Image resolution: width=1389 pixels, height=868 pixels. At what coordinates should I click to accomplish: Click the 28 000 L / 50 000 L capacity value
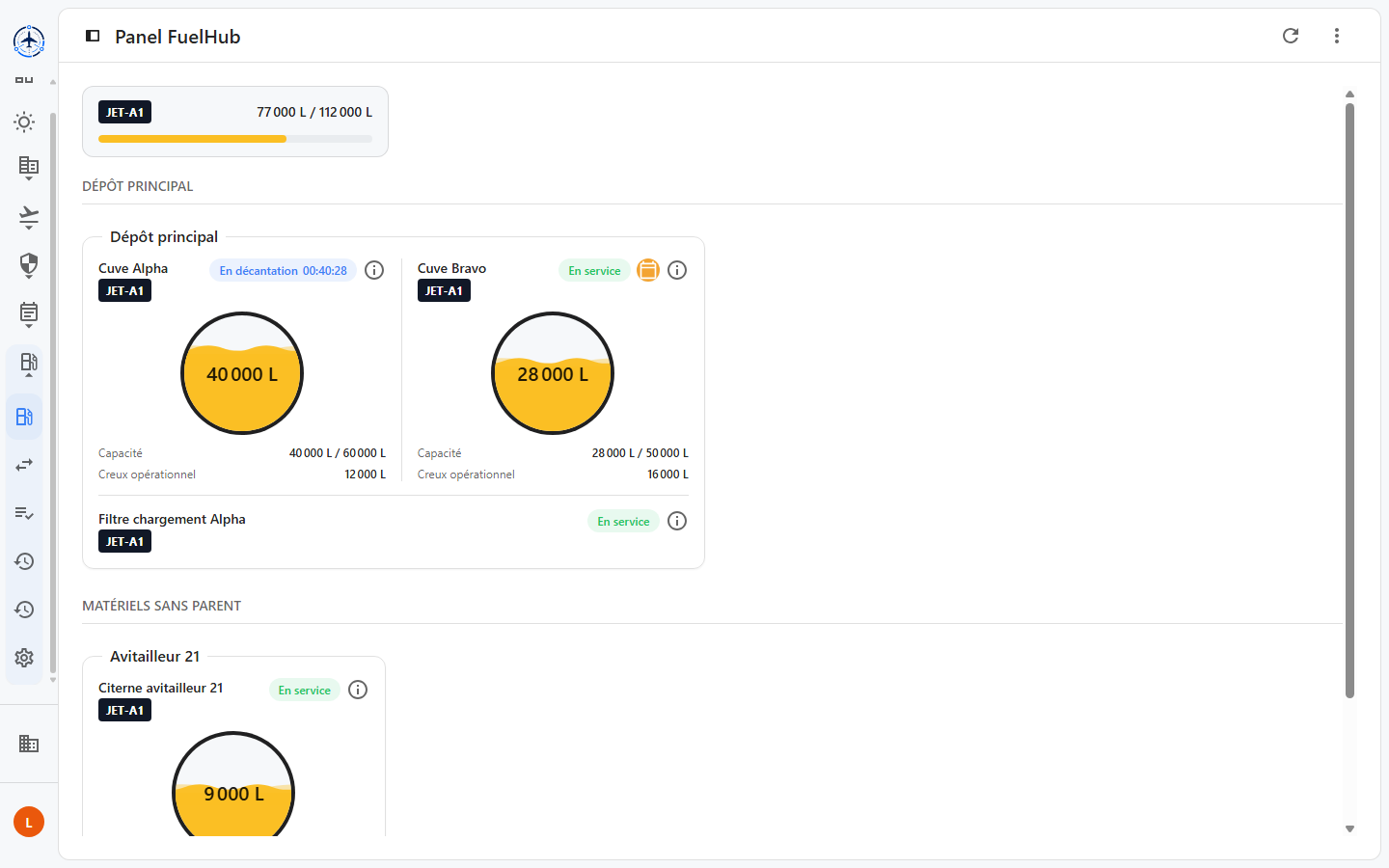point(640,453)
